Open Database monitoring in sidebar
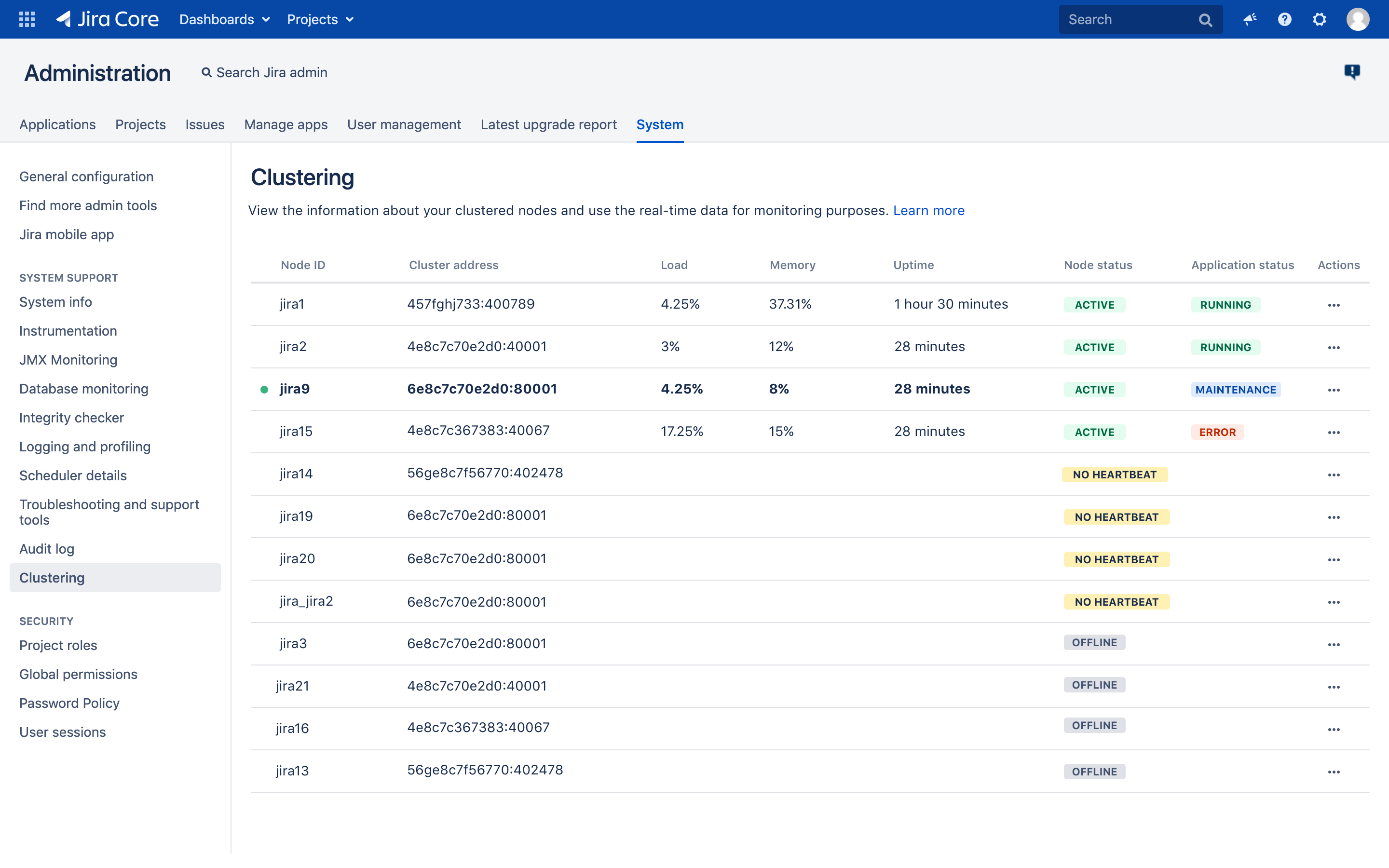The height and width of the screenshot is (868, 1389). point(84,389)
